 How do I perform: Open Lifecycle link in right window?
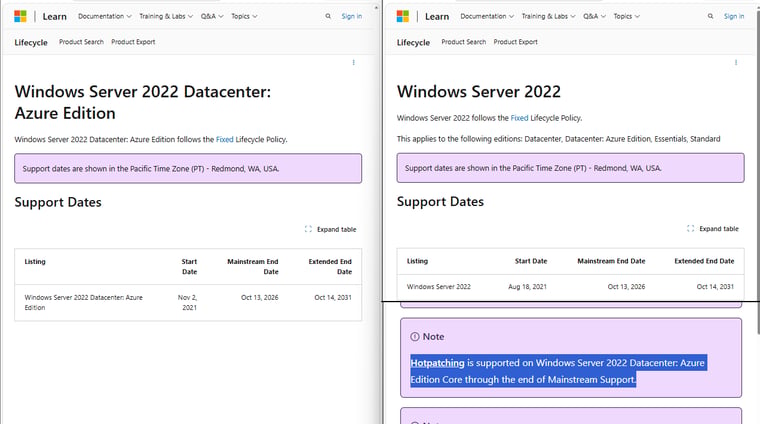pos(413,43)
